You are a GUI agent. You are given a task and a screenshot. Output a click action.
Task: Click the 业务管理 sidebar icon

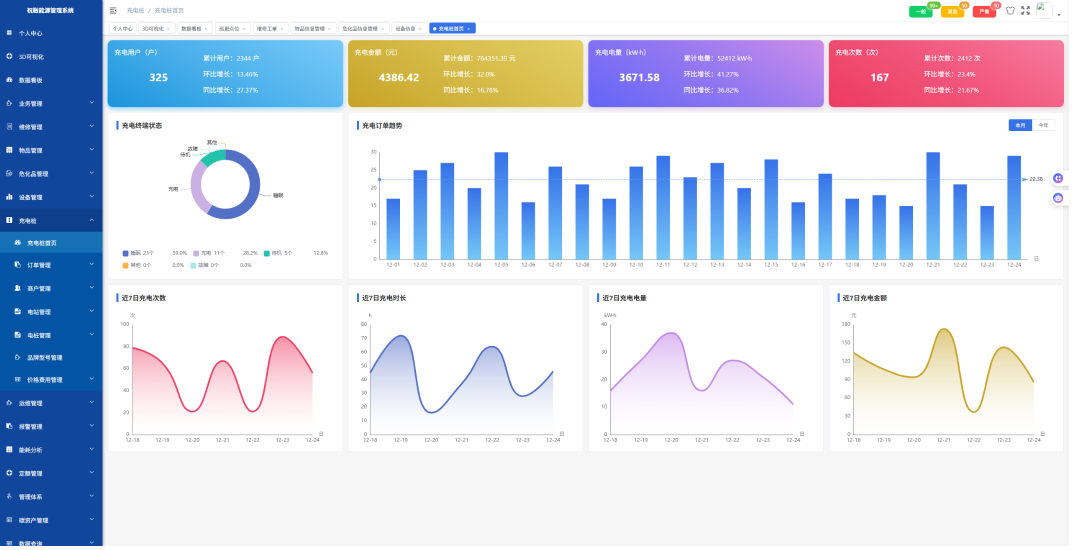pyautogui.click(x=9, y=103)
